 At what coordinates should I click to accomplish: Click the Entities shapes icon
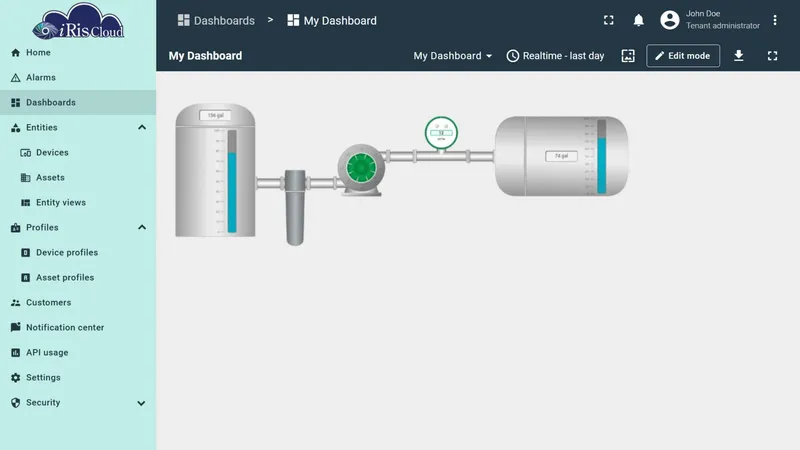pyautogui.click(x=15, y=128)
